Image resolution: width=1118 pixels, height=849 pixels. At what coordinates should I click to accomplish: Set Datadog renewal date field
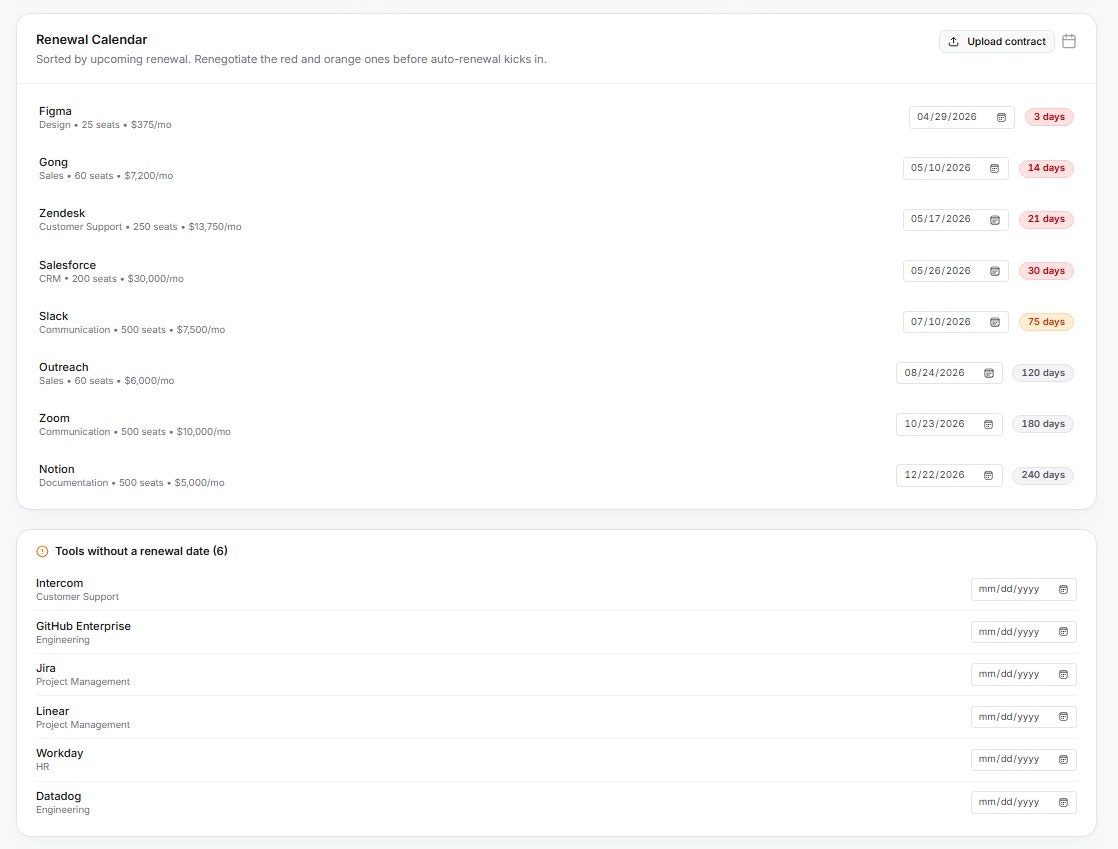tap(1023, 803)
